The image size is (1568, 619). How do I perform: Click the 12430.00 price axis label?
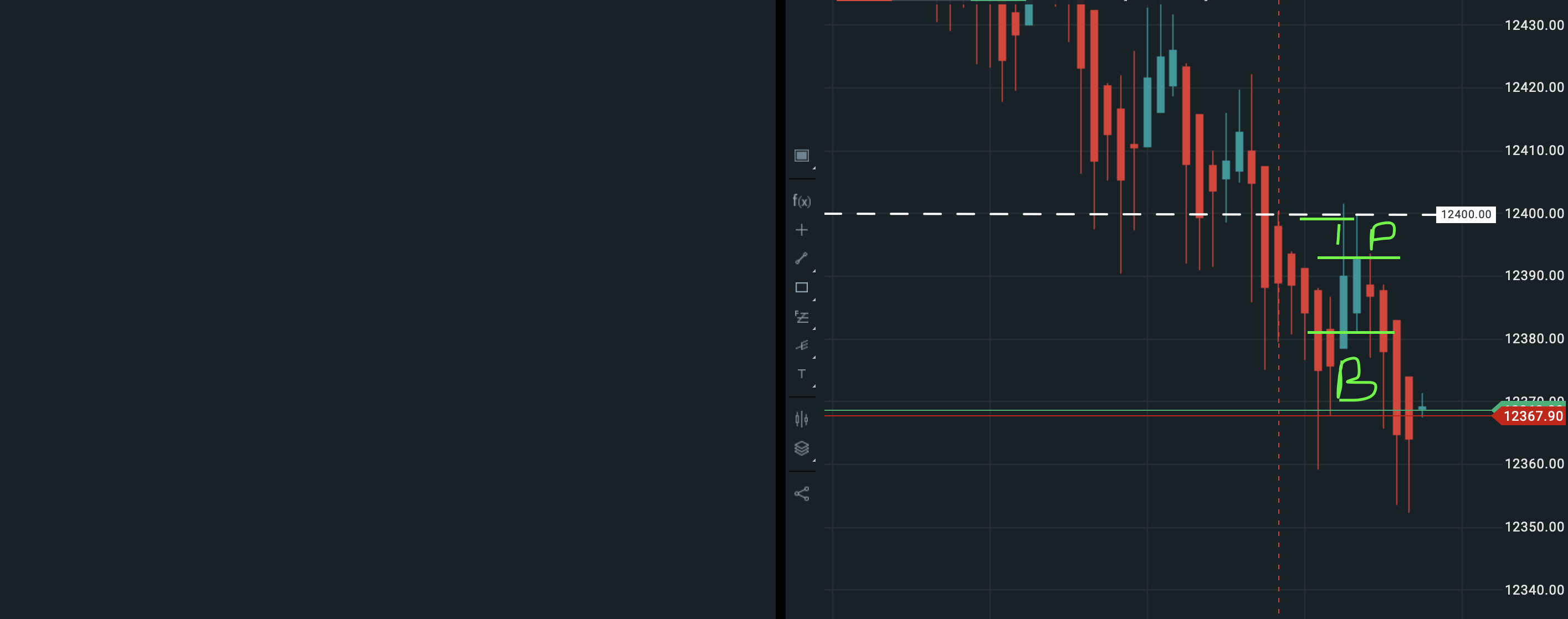[1533, 25]
